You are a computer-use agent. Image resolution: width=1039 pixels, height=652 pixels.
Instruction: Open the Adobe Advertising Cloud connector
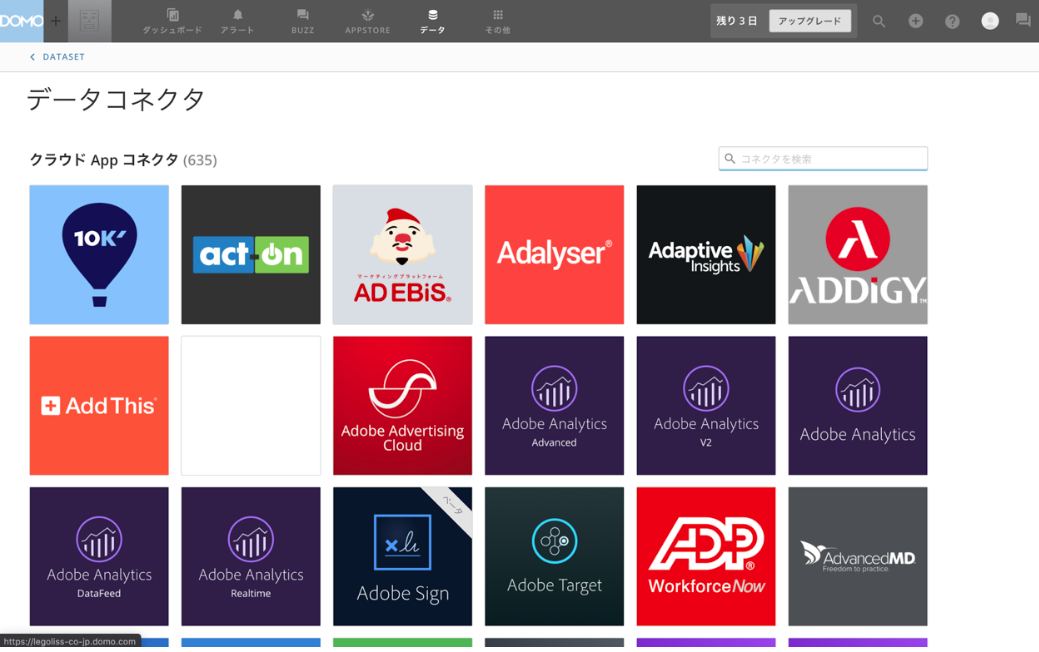point(403,406)
